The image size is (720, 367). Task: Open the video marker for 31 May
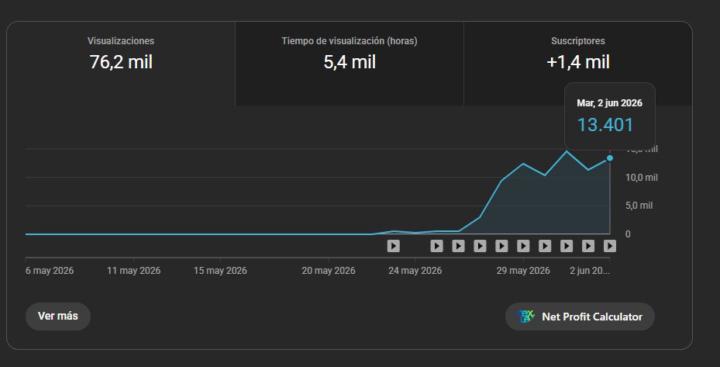pos(566,246)
